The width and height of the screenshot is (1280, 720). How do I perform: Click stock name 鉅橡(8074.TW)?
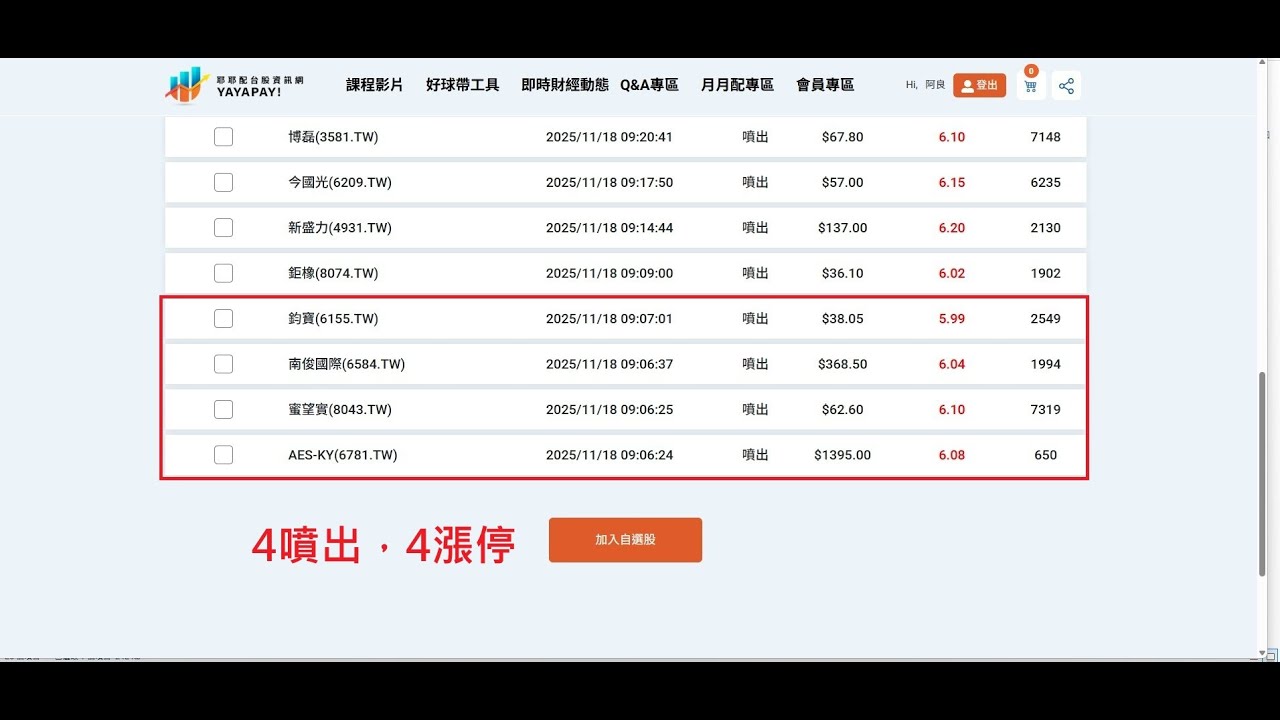coord(333,273)
